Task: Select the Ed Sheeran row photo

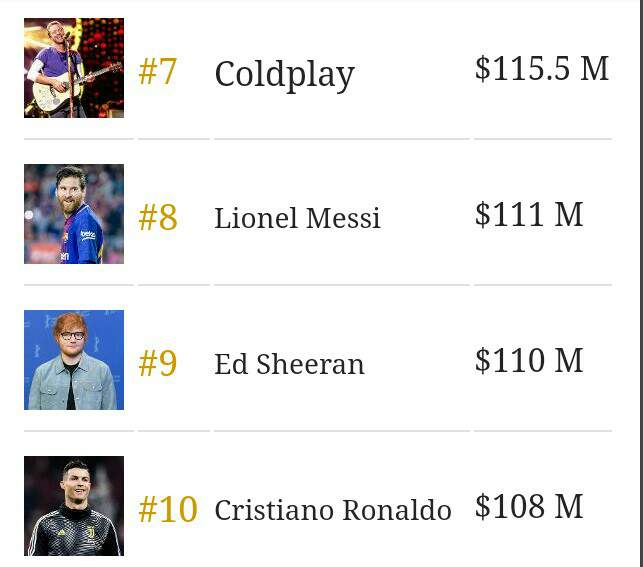Action: 74,360
